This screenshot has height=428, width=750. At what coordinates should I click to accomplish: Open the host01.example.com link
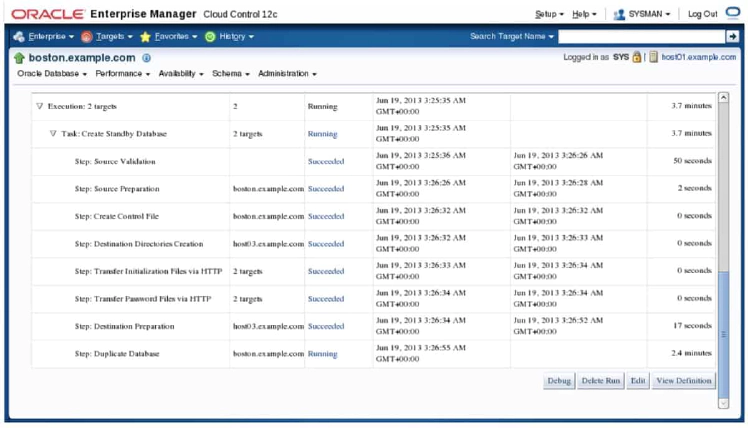click(x=698, y=57)
